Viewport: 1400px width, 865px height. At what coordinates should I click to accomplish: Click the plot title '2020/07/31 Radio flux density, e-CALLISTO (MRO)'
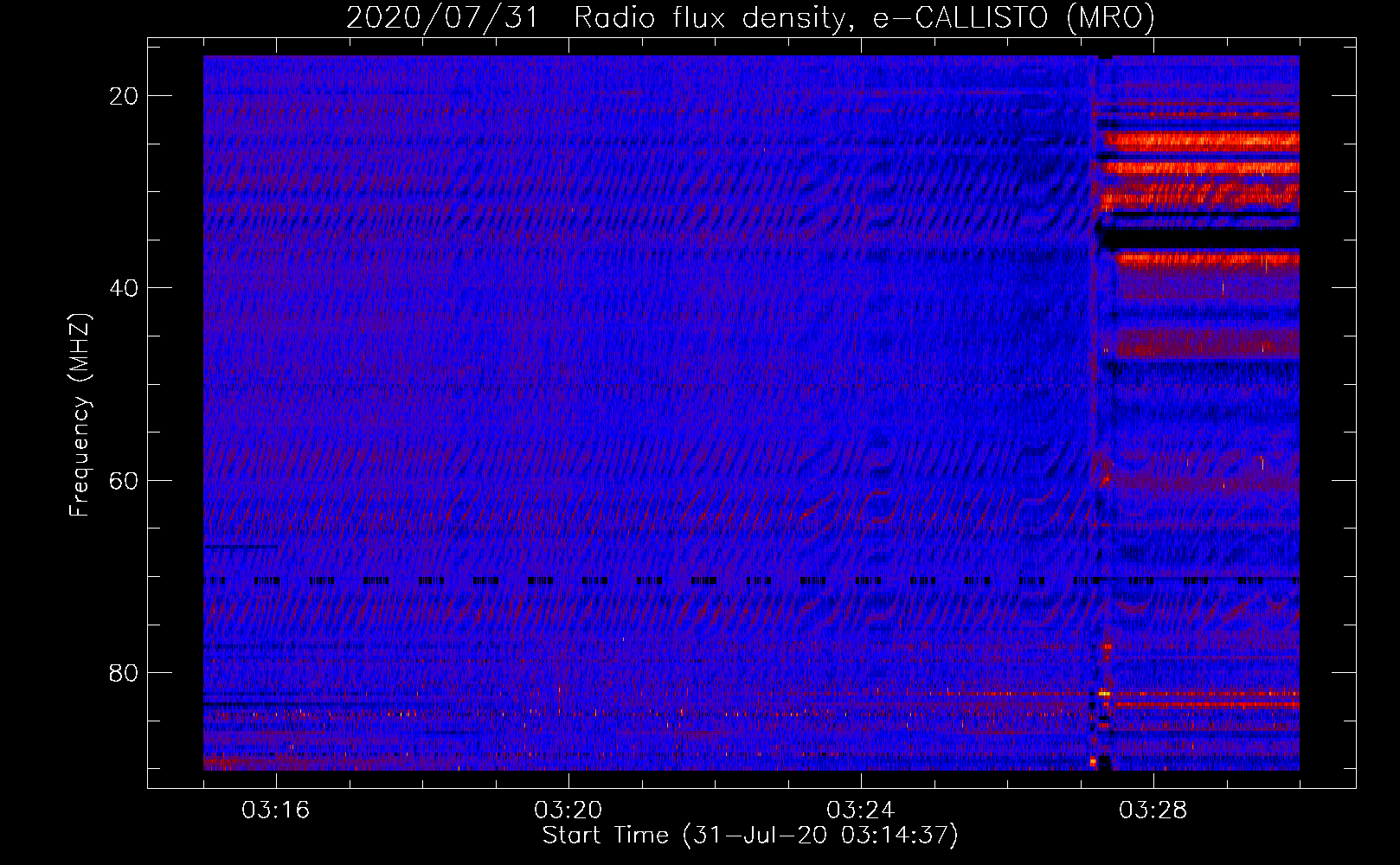[750, 18]
